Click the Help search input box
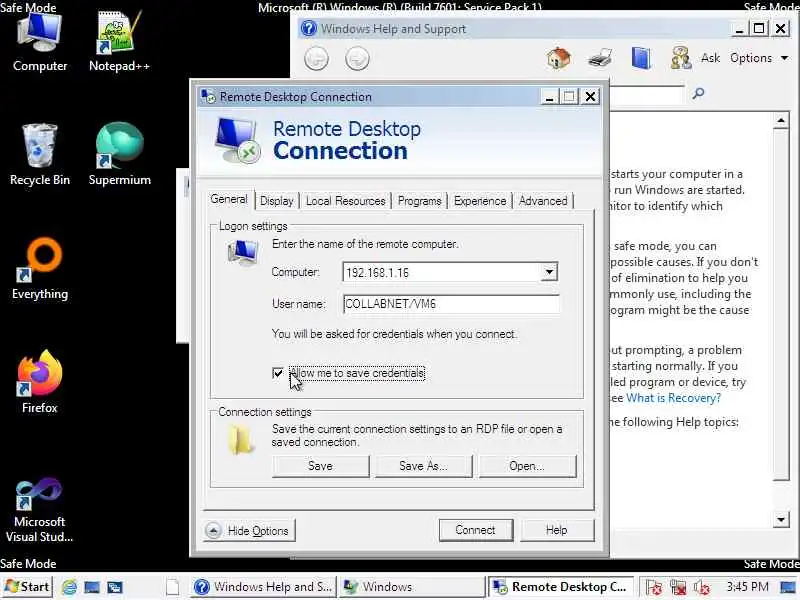The image size is (800, 600). point(646,94)
